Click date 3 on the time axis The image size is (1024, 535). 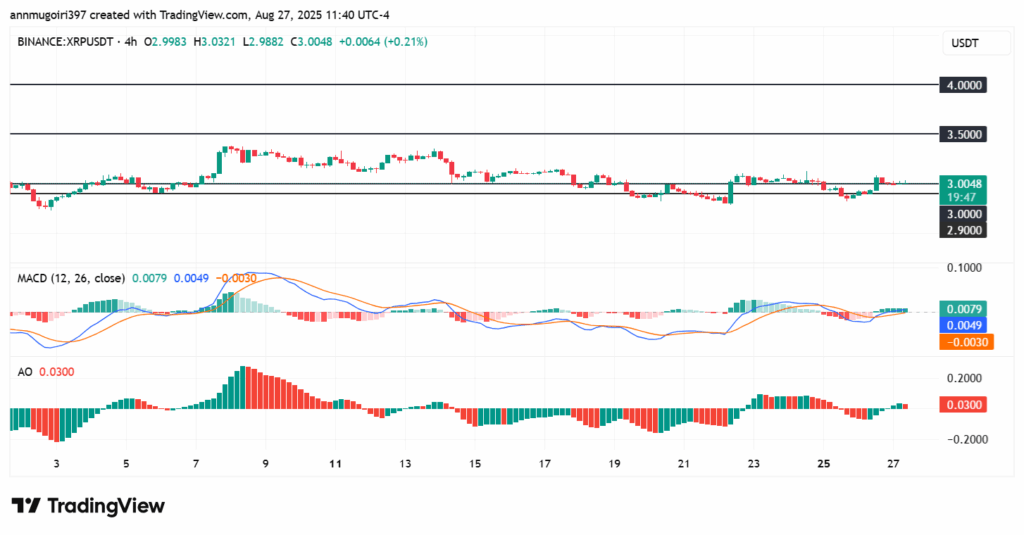click(57, 464)
